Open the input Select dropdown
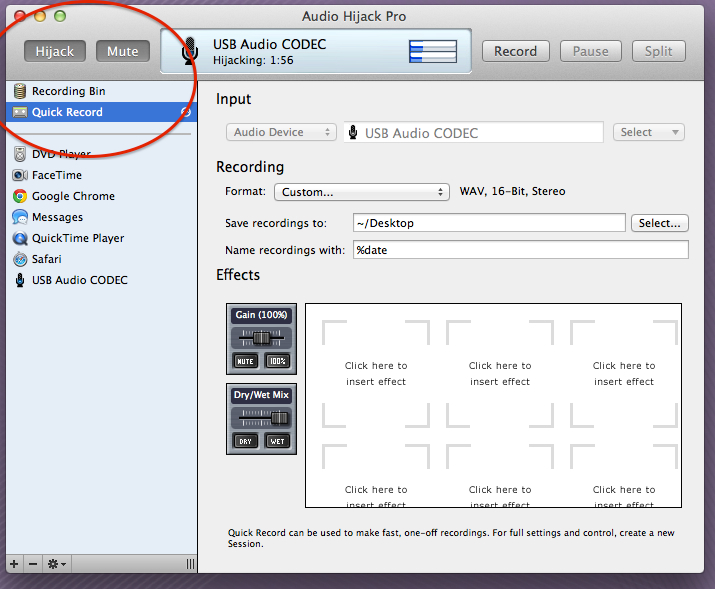This screenshot has width=715, height=589. point(648,132)
